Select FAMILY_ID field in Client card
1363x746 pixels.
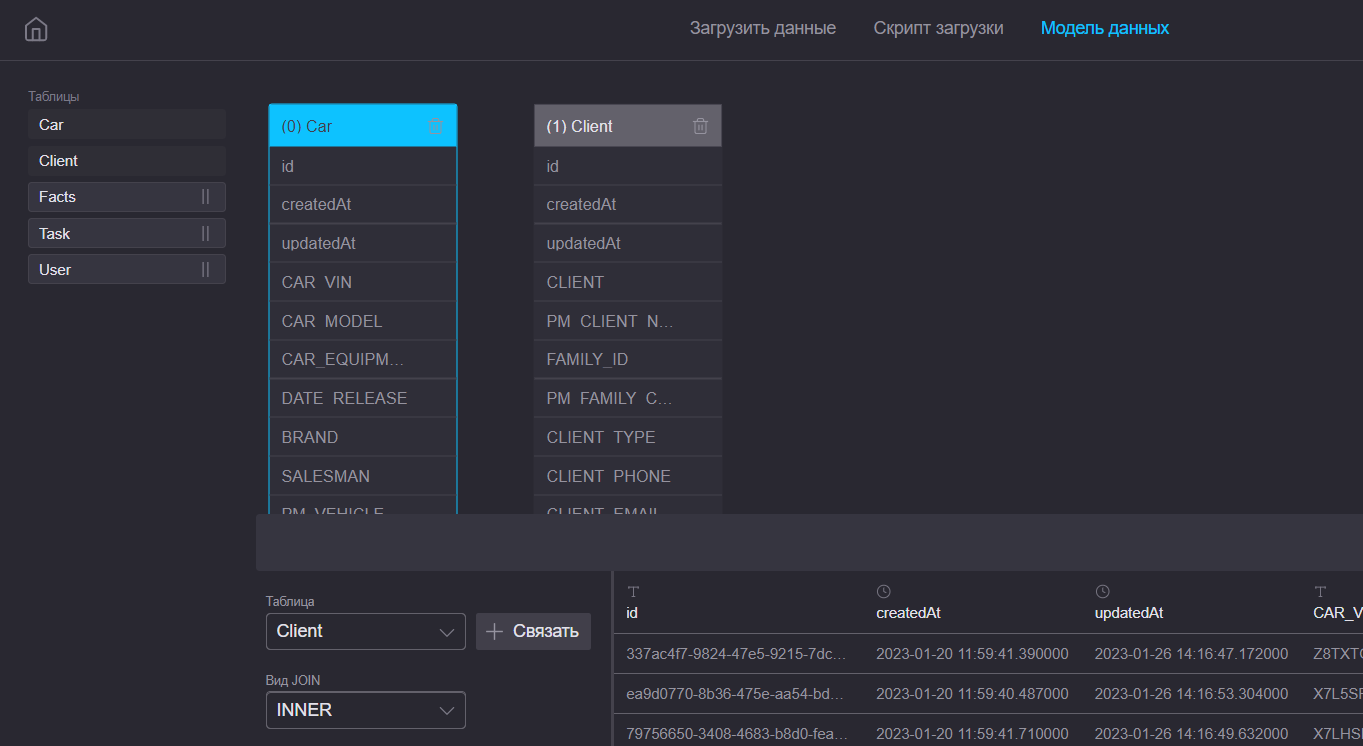point(628,359)
